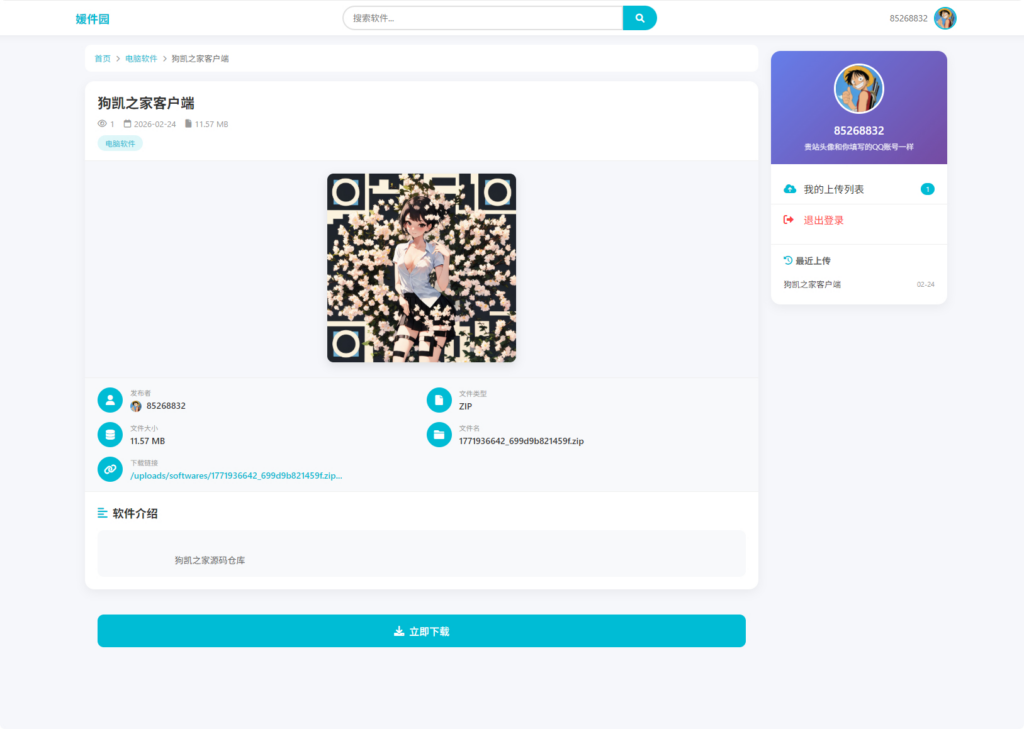This screenshot has width=1024, height=729.
Task: Open the /uploads/softwares download link
Action: 235,475
